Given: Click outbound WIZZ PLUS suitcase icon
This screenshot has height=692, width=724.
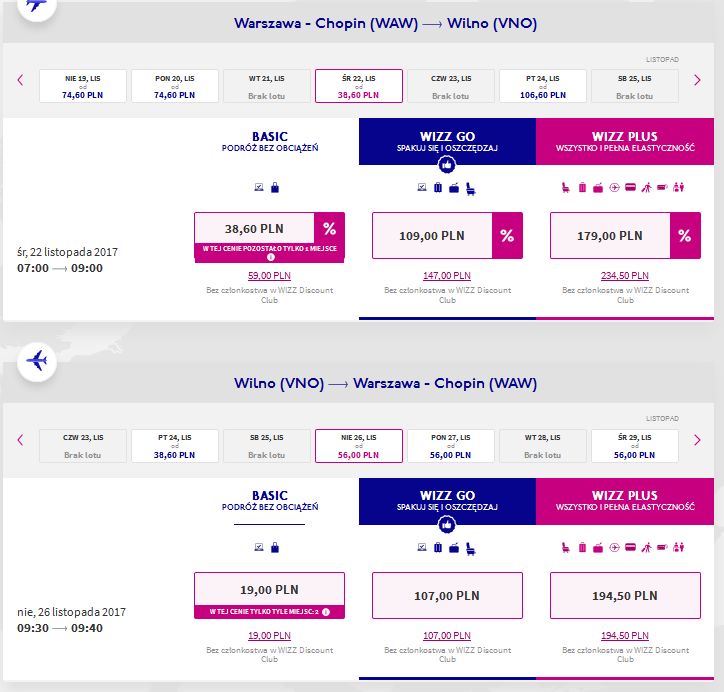Looking at the screenshot, I should coord(582,187).
